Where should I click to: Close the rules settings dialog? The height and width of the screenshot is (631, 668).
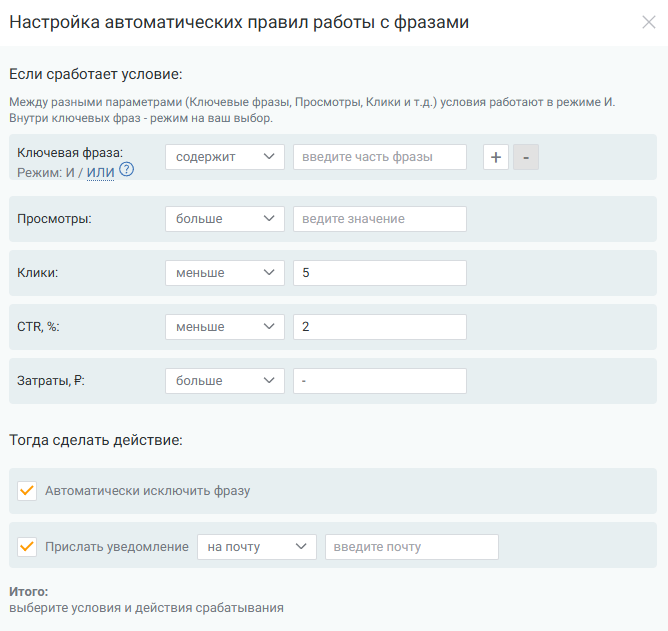[649, 22]
